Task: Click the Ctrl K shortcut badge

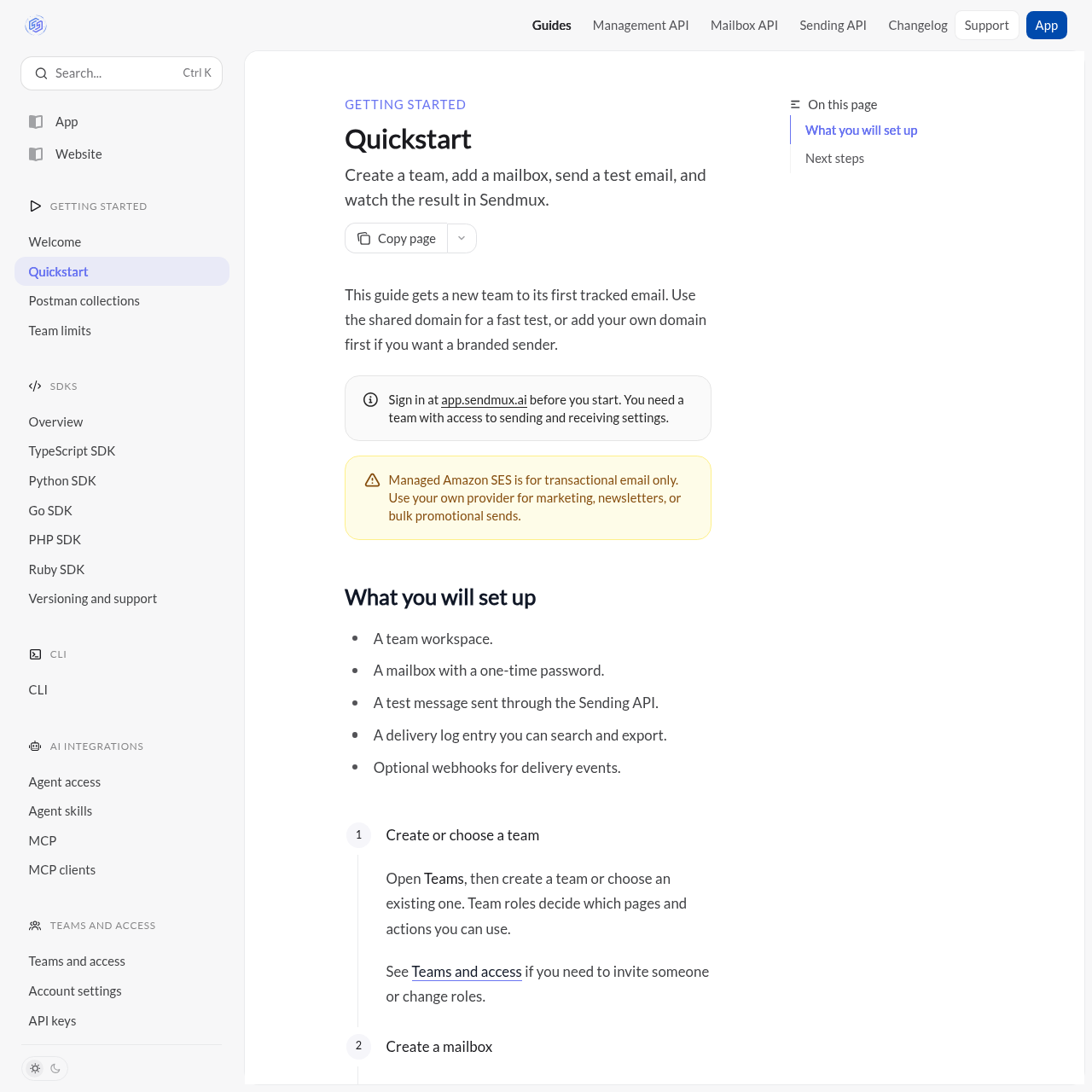Action: 197,73
